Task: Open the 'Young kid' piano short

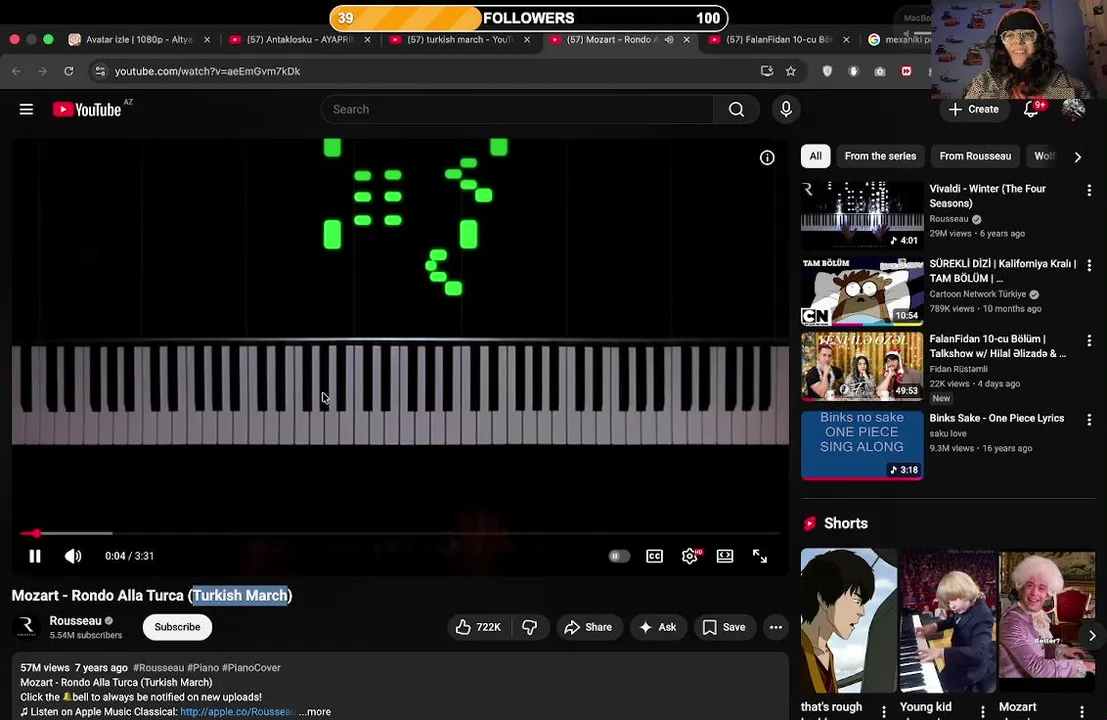Action: [x=947, y=620]
